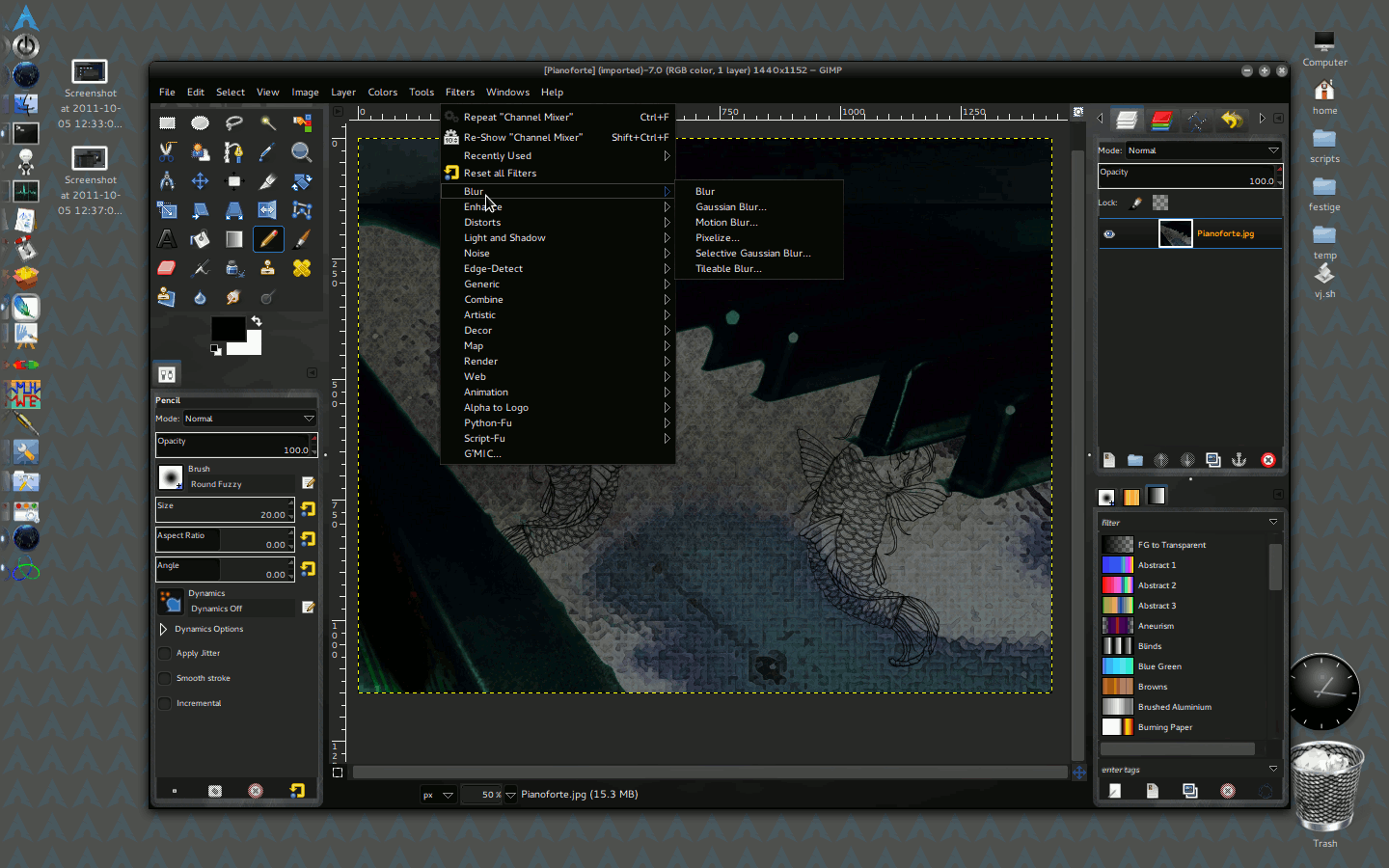Select the Clone stamp tool
Image resolution: width=1389 pixels, height=868 pixels.
point(267,267)
